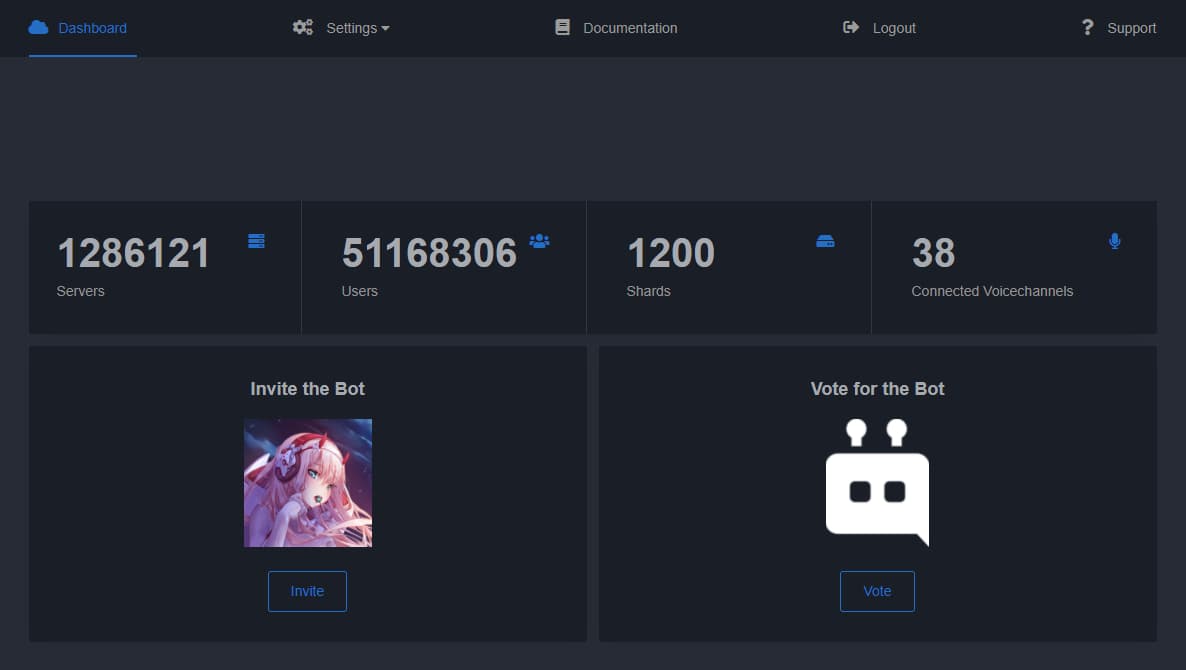The height and width of the screenshot is (670, 1186).
Task: Expand the Settings dropdown caret
Action: tap(386, 29)
